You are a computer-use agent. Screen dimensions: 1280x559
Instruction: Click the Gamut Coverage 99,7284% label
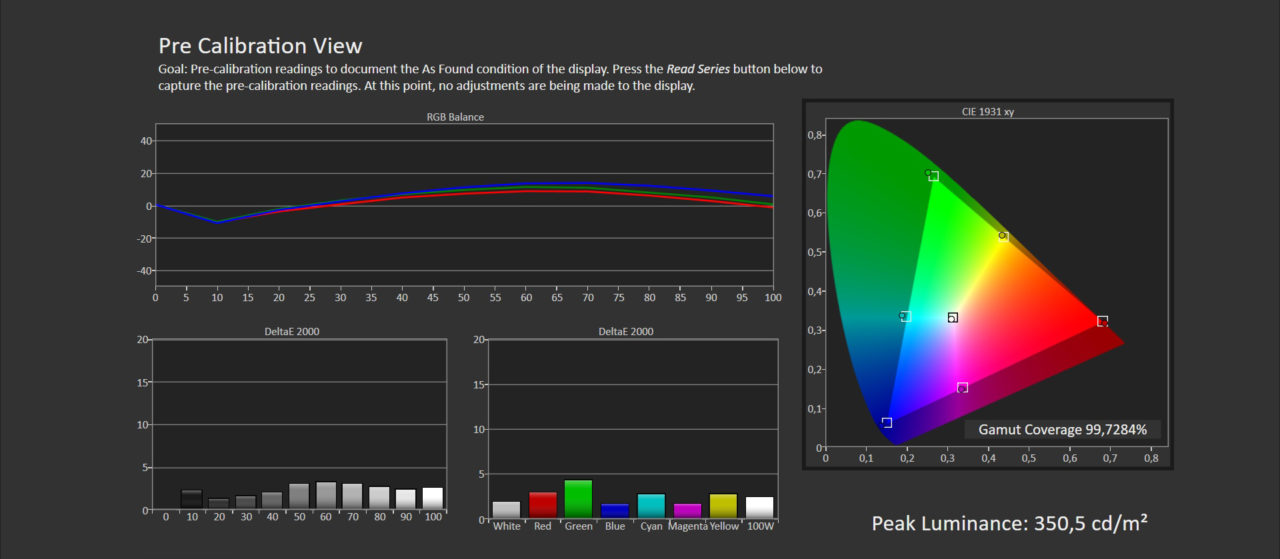1062,430
